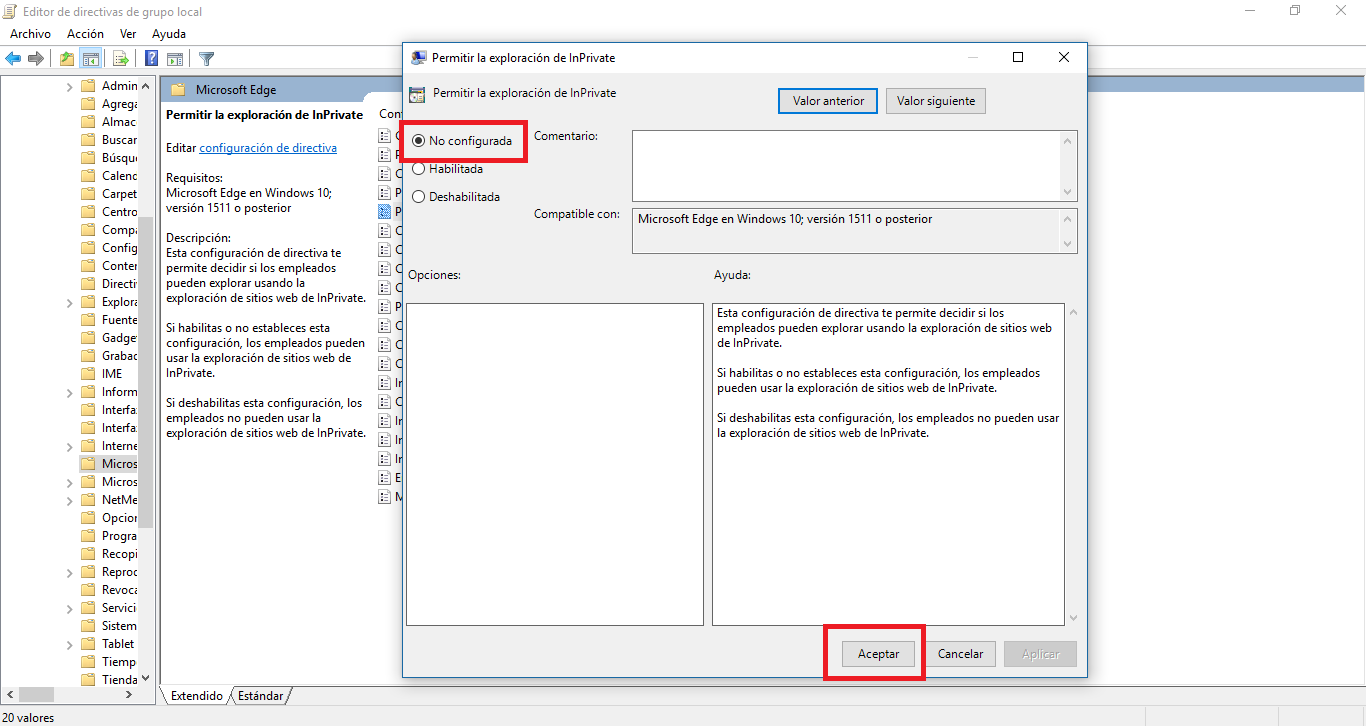Open the Archivo menu
This screenshot has width=1366, height=726.
[30, 34]
